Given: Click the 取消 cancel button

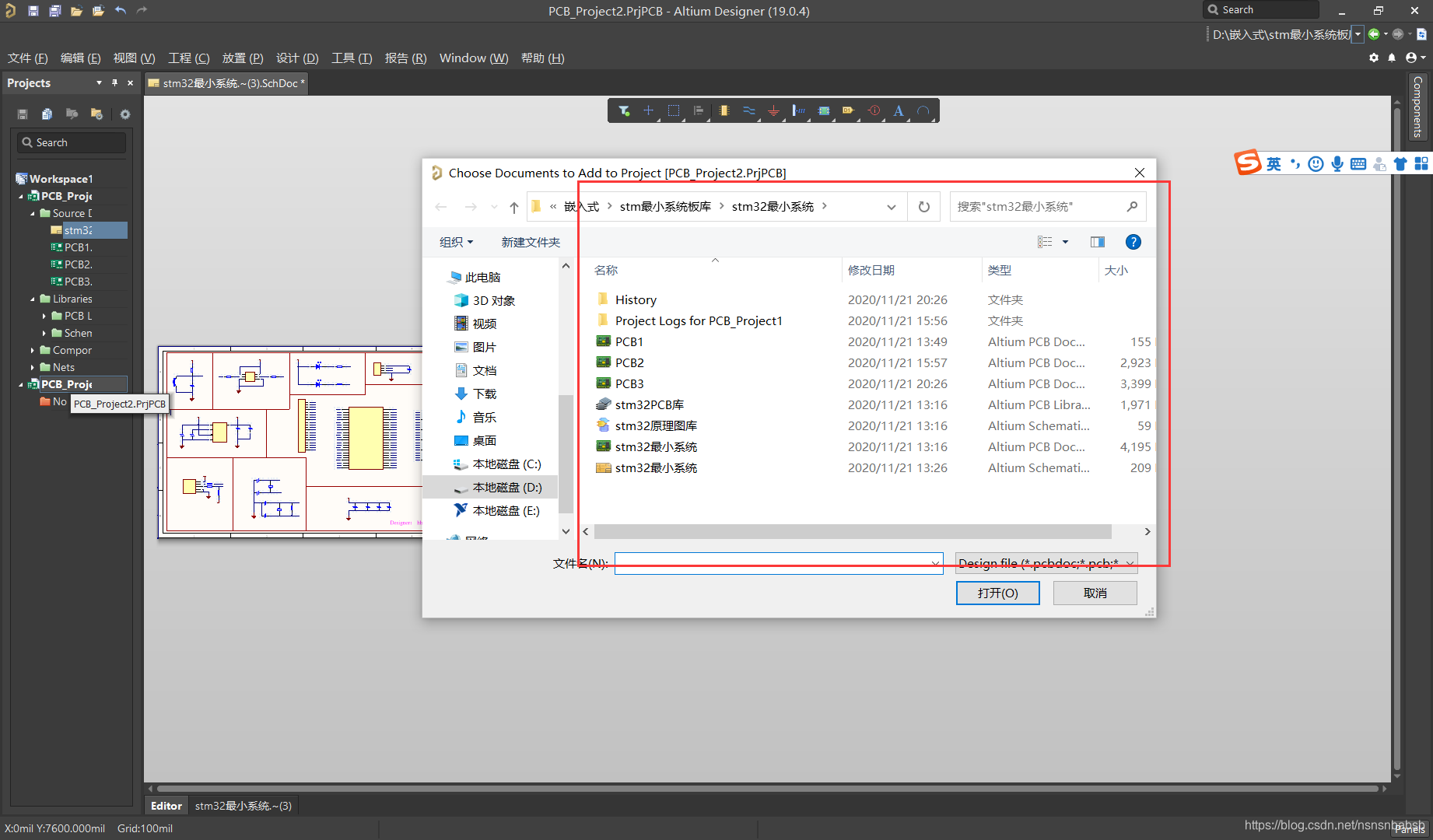Looking at the screenshot, I should coord(1095,593).
